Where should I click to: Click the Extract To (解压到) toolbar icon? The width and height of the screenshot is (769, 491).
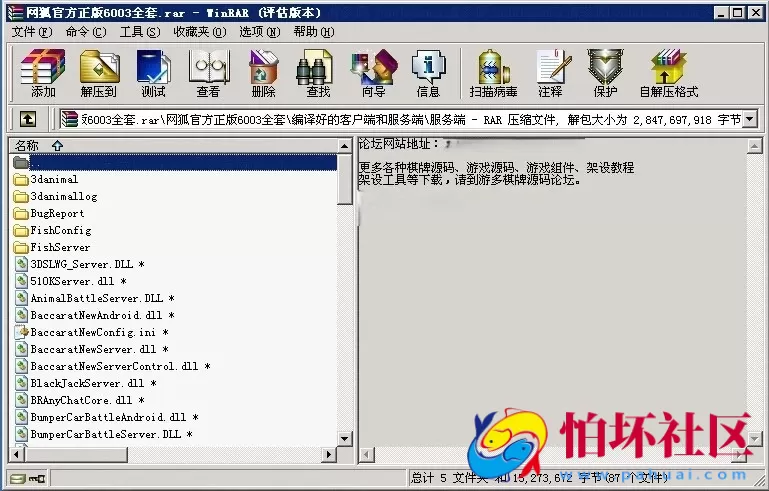(x=99, y=73)
